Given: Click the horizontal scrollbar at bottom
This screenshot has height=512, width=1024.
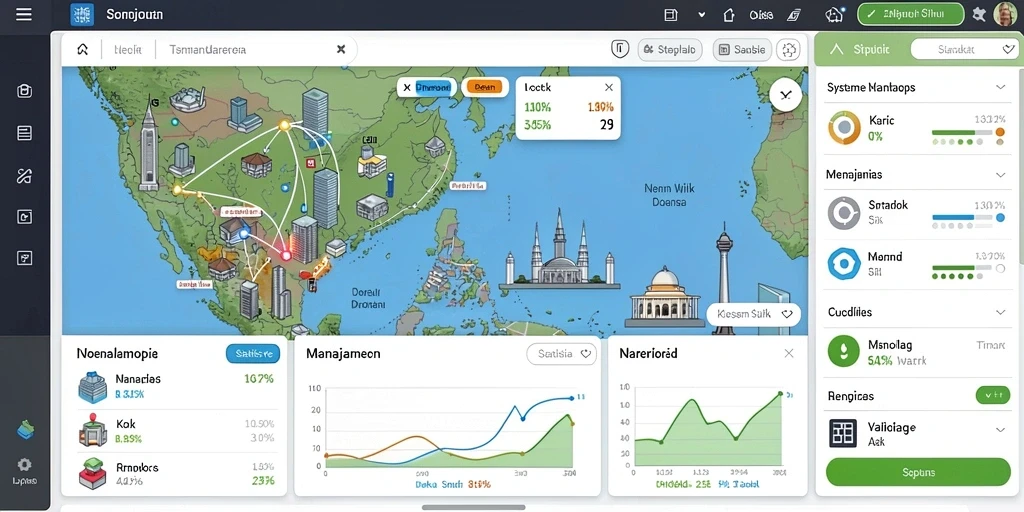Looking at the screenshot, I should click(x=473, y=507).
